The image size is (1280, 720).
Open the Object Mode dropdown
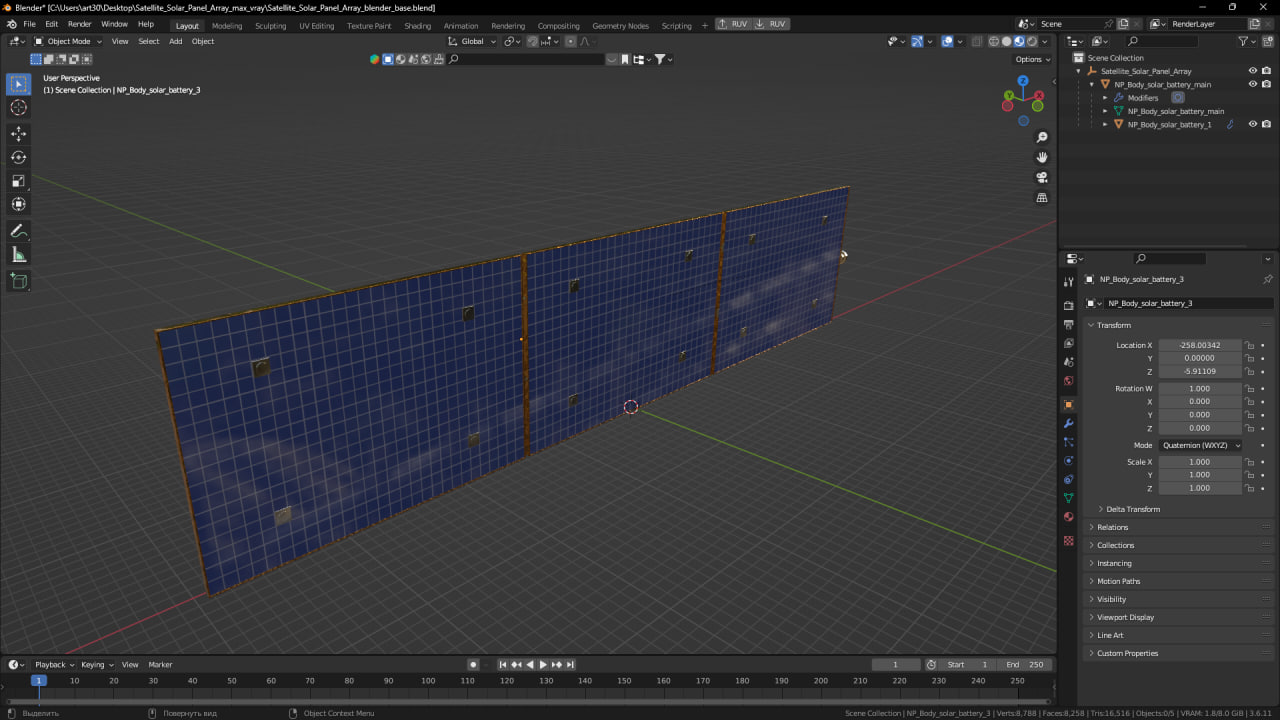coord(68,41)
